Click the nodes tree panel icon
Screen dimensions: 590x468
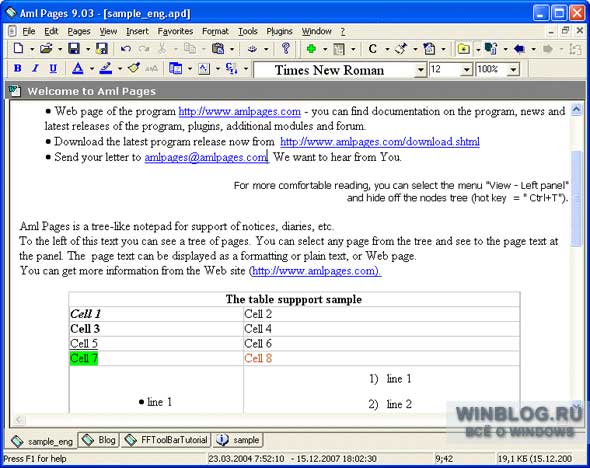[491, 49]
